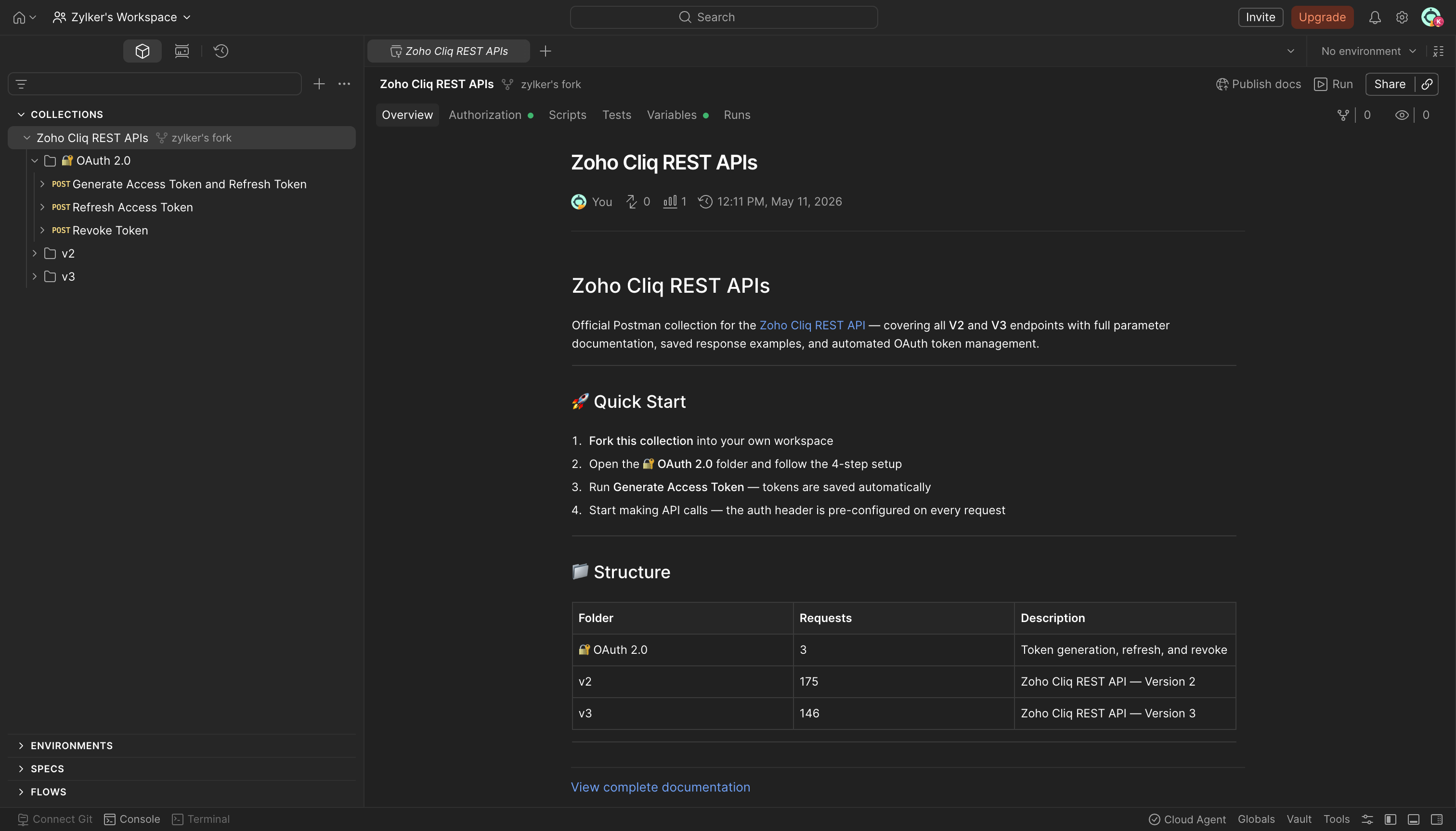The image size is (1456, 831).
Task: Click the watch collection eye icon
Action: [1402, 115]
